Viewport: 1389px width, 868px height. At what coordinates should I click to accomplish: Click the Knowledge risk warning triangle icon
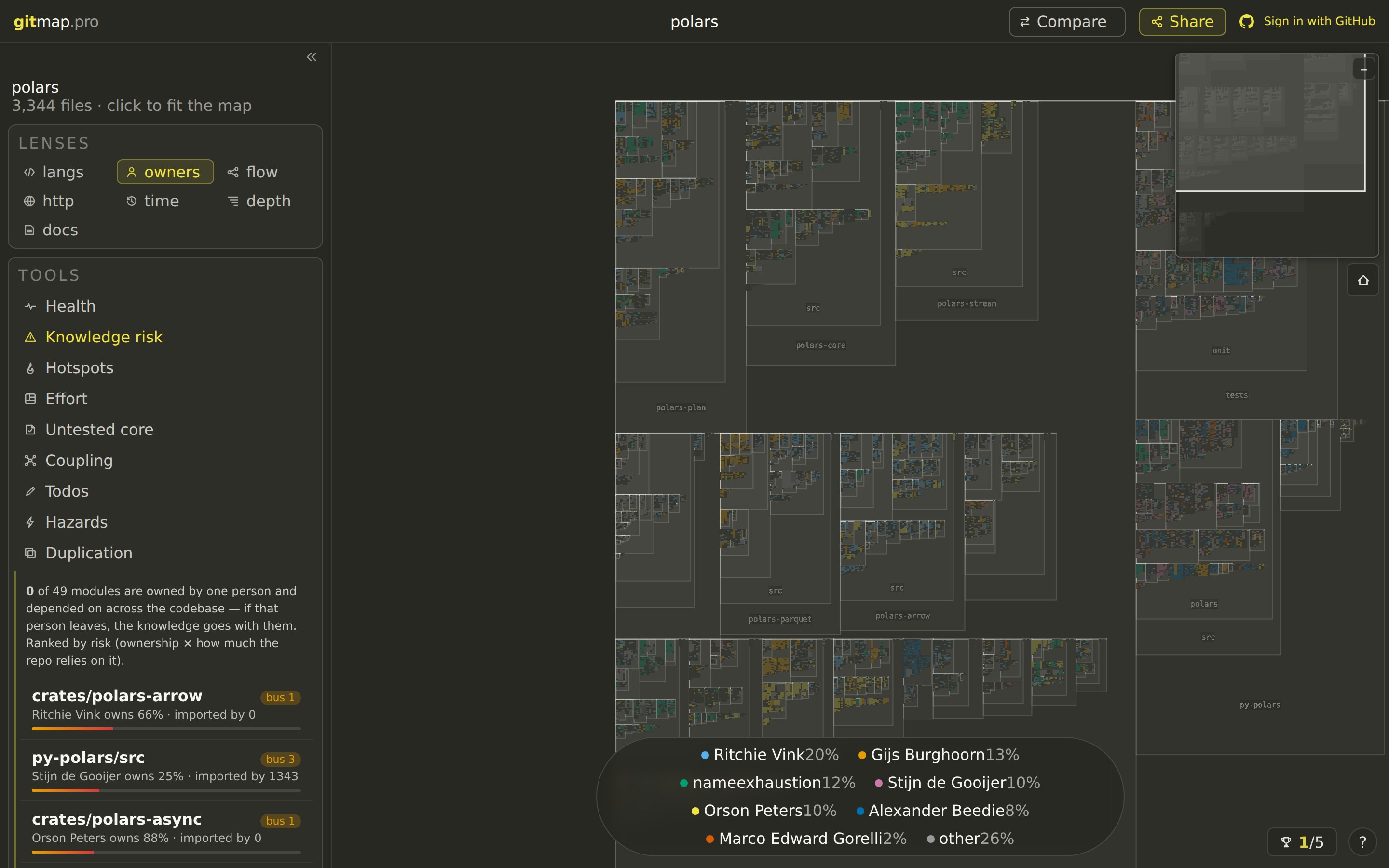[30, 337]
